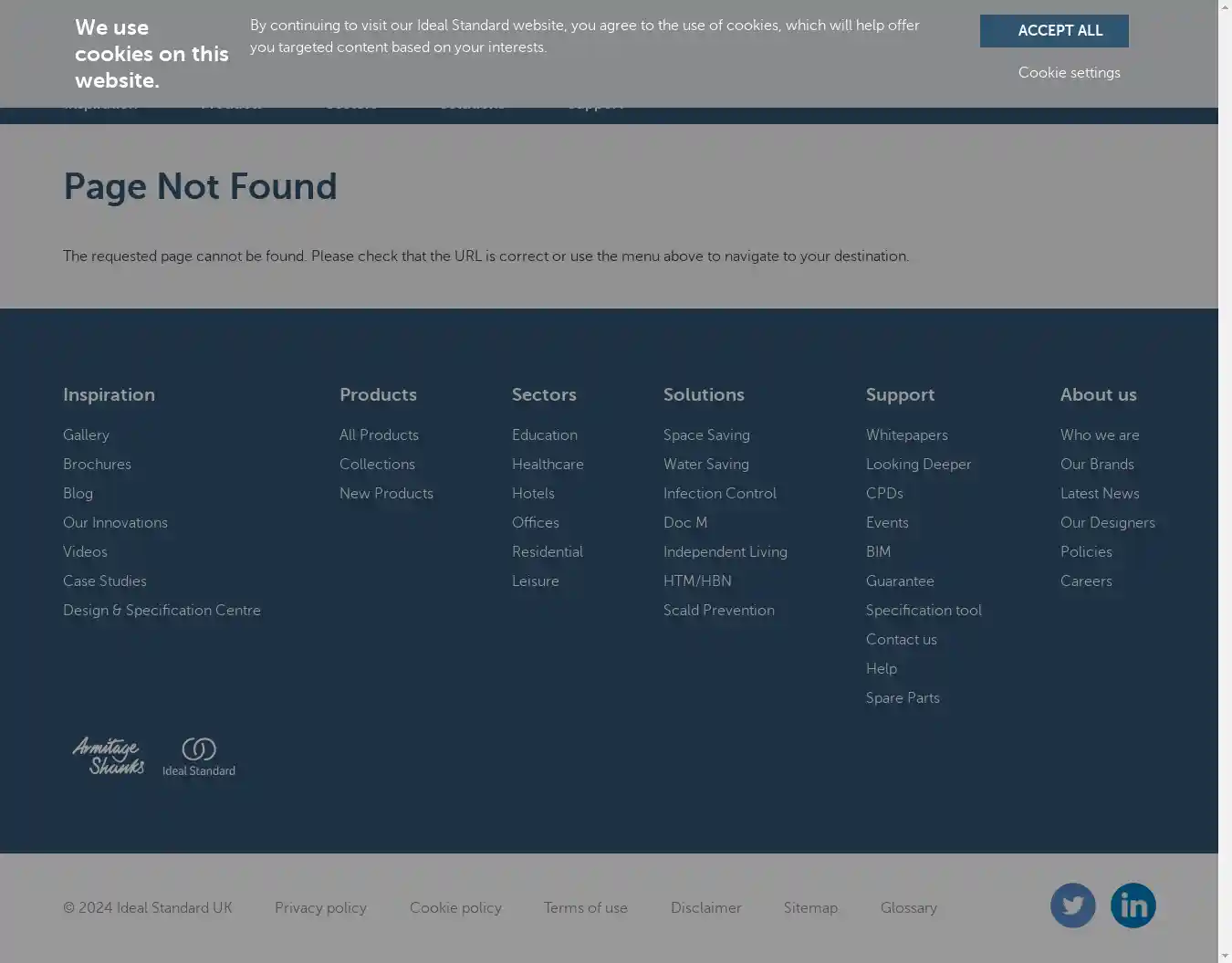1232x963 pixels.
Task: Open the Glossary link
Action: (908, 908)
